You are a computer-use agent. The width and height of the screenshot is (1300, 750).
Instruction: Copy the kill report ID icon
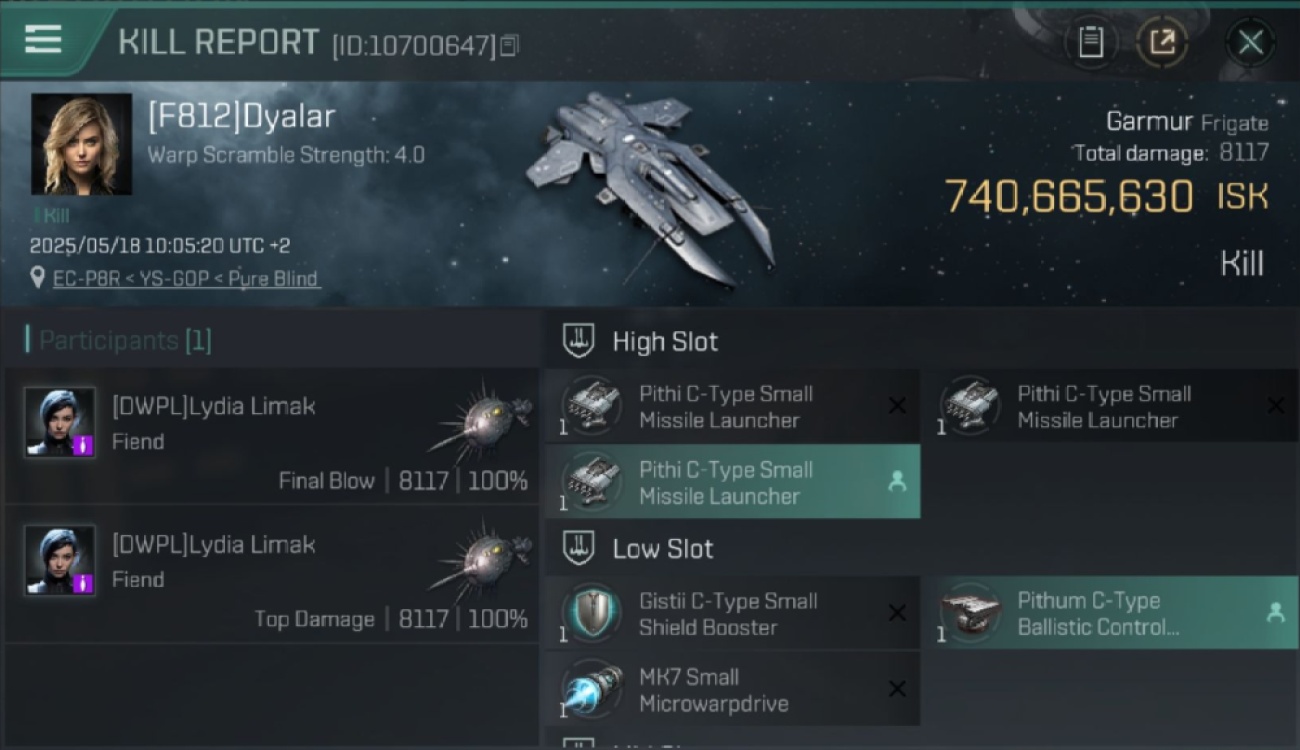click(510, 45)
